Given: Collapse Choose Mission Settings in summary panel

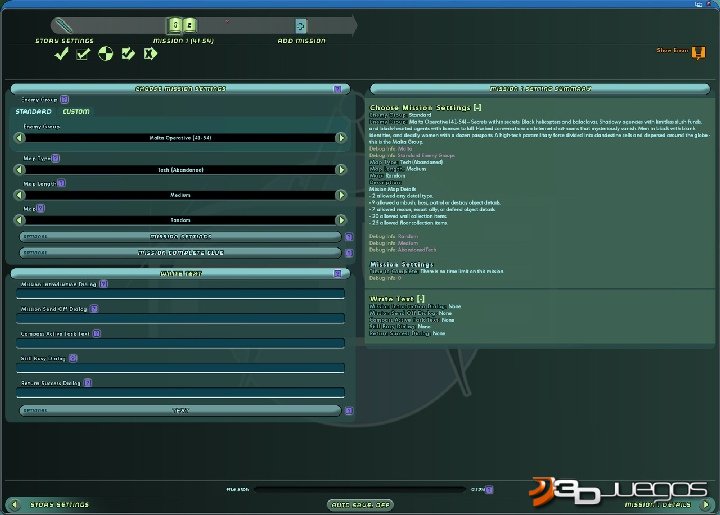Looking at the screenshot, I should (x=478, y=106).
